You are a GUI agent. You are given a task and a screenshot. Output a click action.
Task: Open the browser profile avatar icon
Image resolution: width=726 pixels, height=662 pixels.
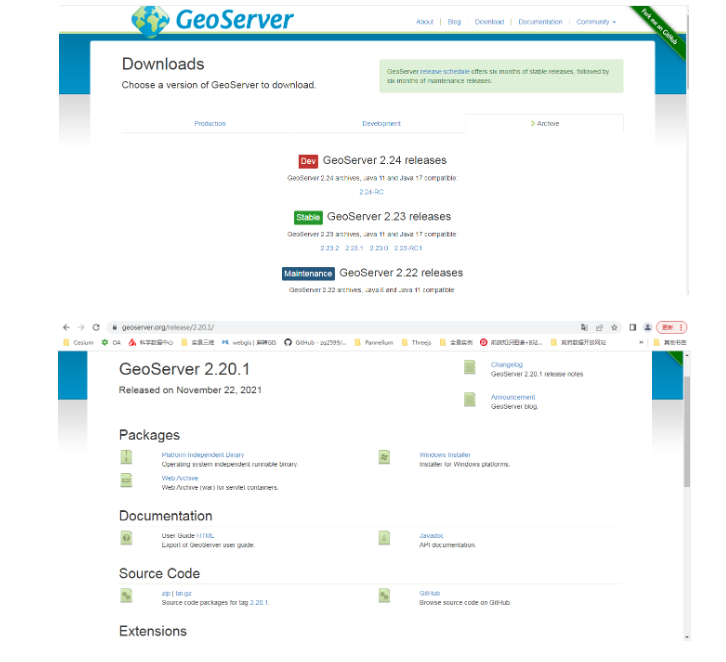tap(647, 327)
